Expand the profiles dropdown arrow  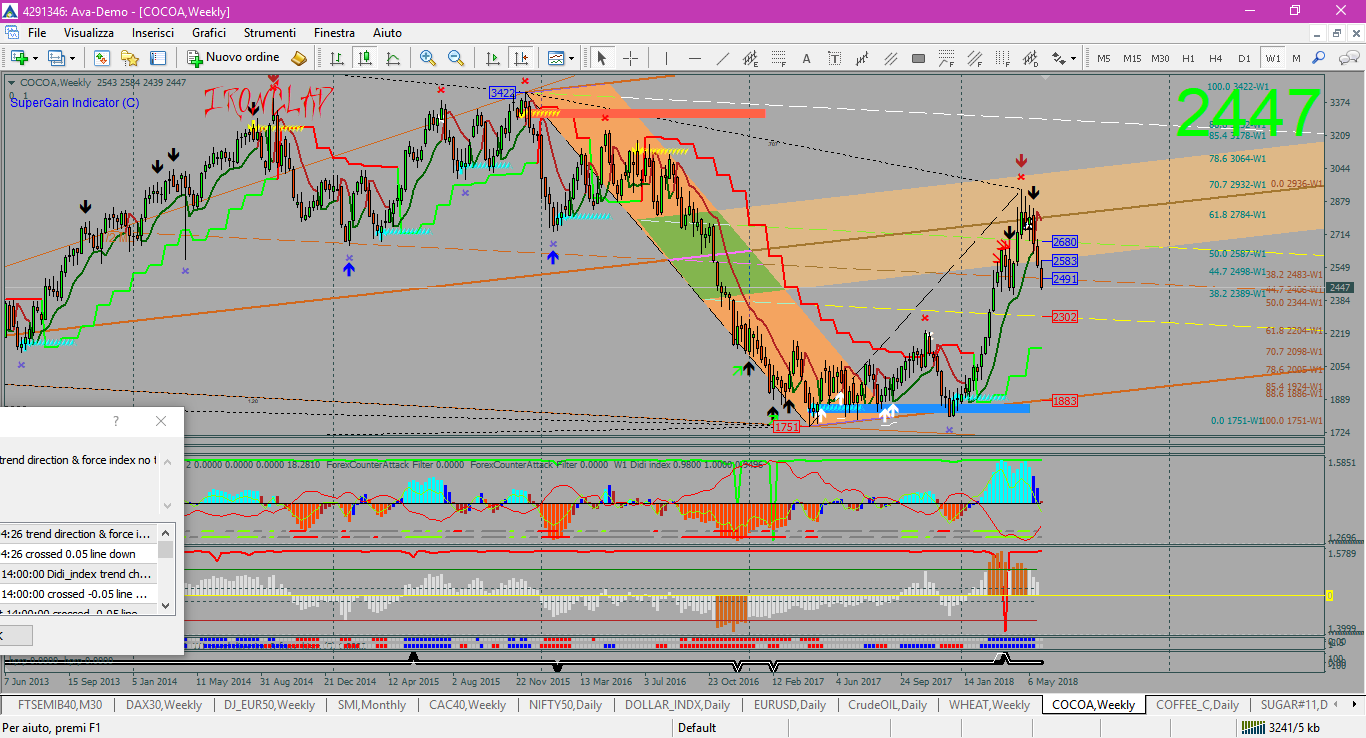(x=72, y=58)
